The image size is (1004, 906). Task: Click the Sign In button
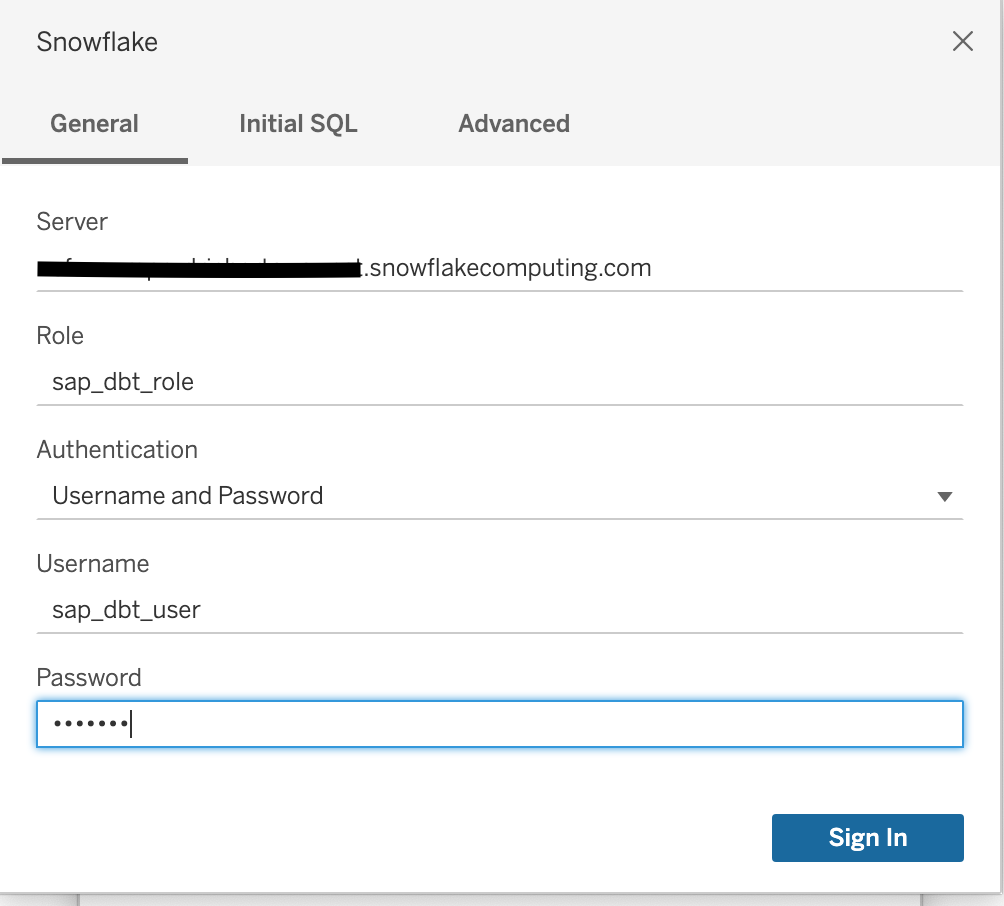coord(866,837)
